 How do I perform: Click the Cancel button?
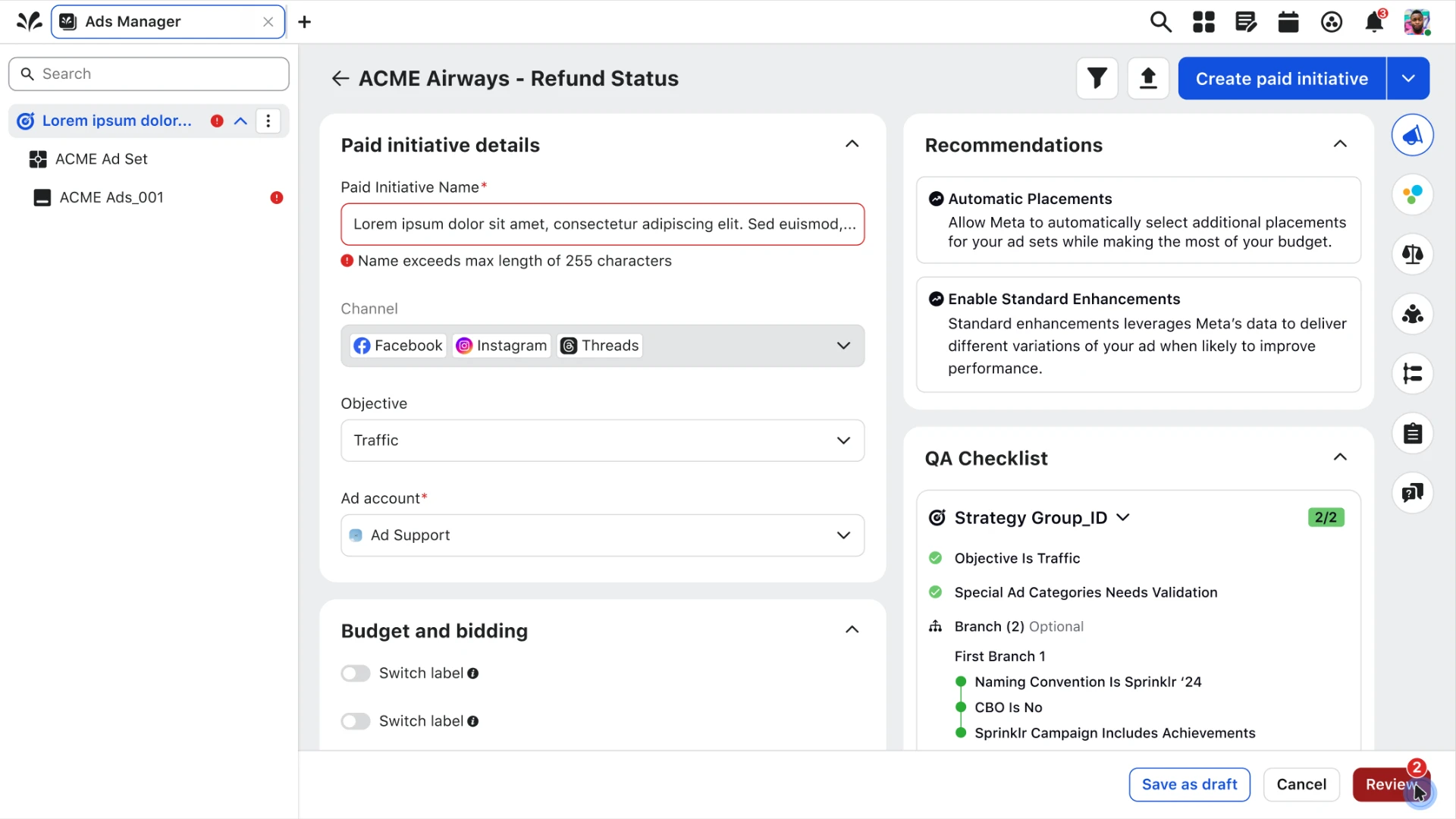click(x=1301, y=785)
